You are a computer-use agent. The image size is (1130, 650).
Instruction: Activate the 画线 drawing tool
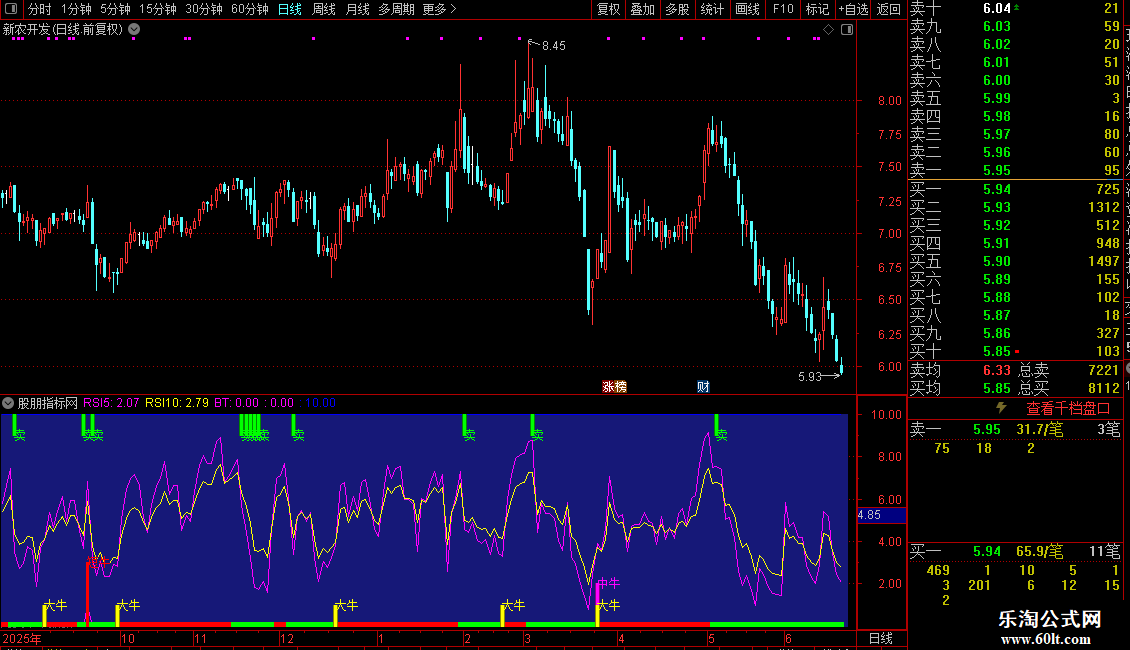(747, 9)
